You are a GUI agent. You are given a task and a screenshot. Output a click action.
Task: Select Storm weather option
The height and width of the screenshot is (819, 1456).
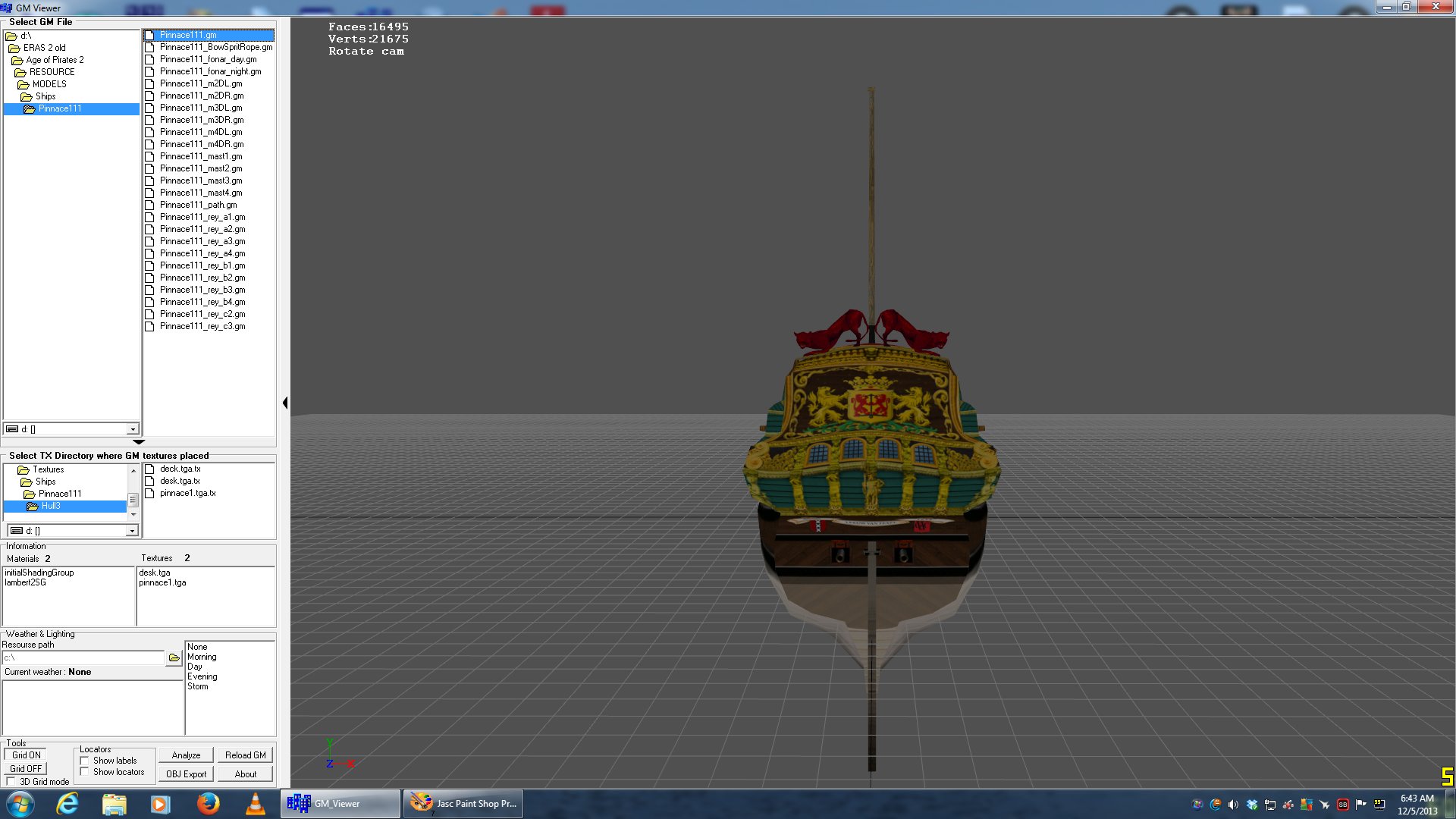point(197,686)
